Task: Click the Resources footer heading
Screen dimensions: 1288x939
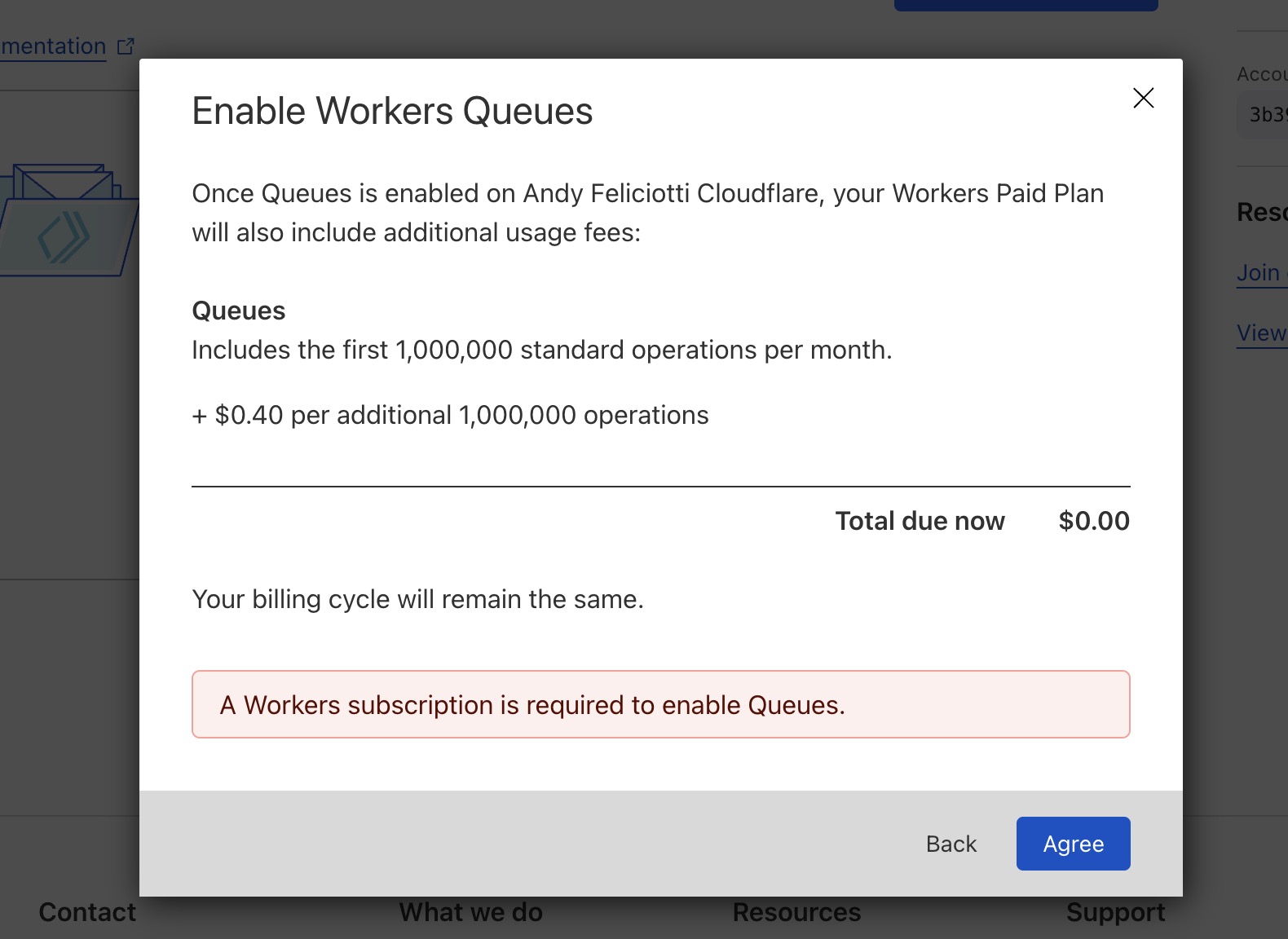Action: coord(796,913)
